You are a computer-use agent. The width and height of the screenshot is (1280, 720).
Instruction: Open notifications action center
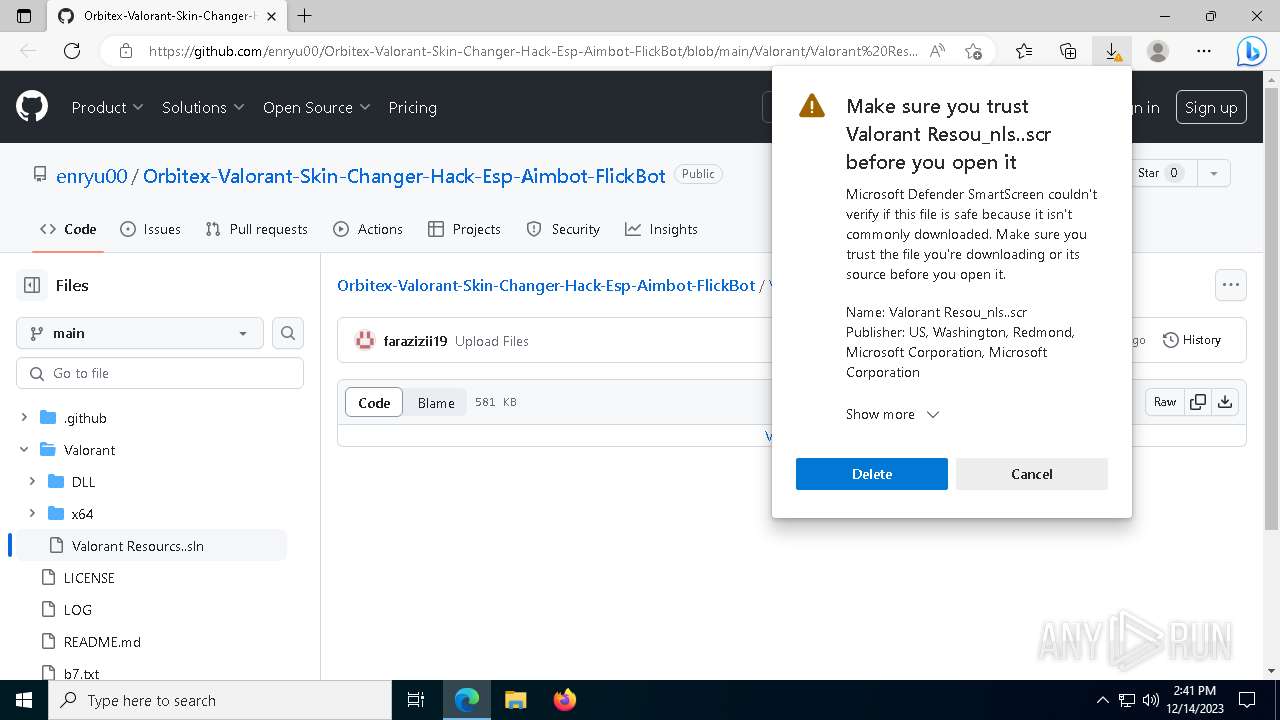(1247, 700)
